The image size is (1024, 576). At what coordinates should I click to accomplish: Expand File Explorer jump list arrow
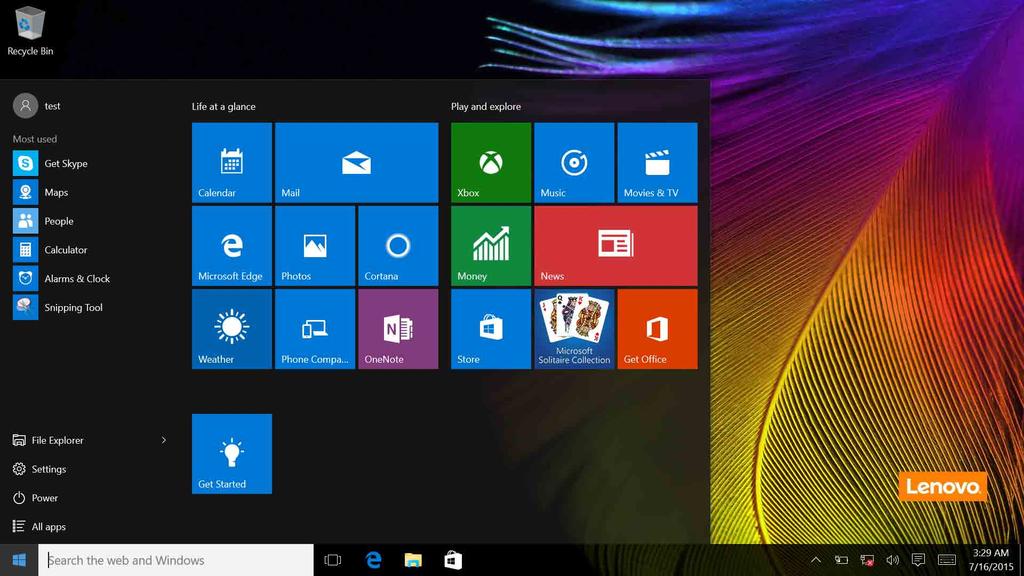pyautogui.click(x=163, y=440)
